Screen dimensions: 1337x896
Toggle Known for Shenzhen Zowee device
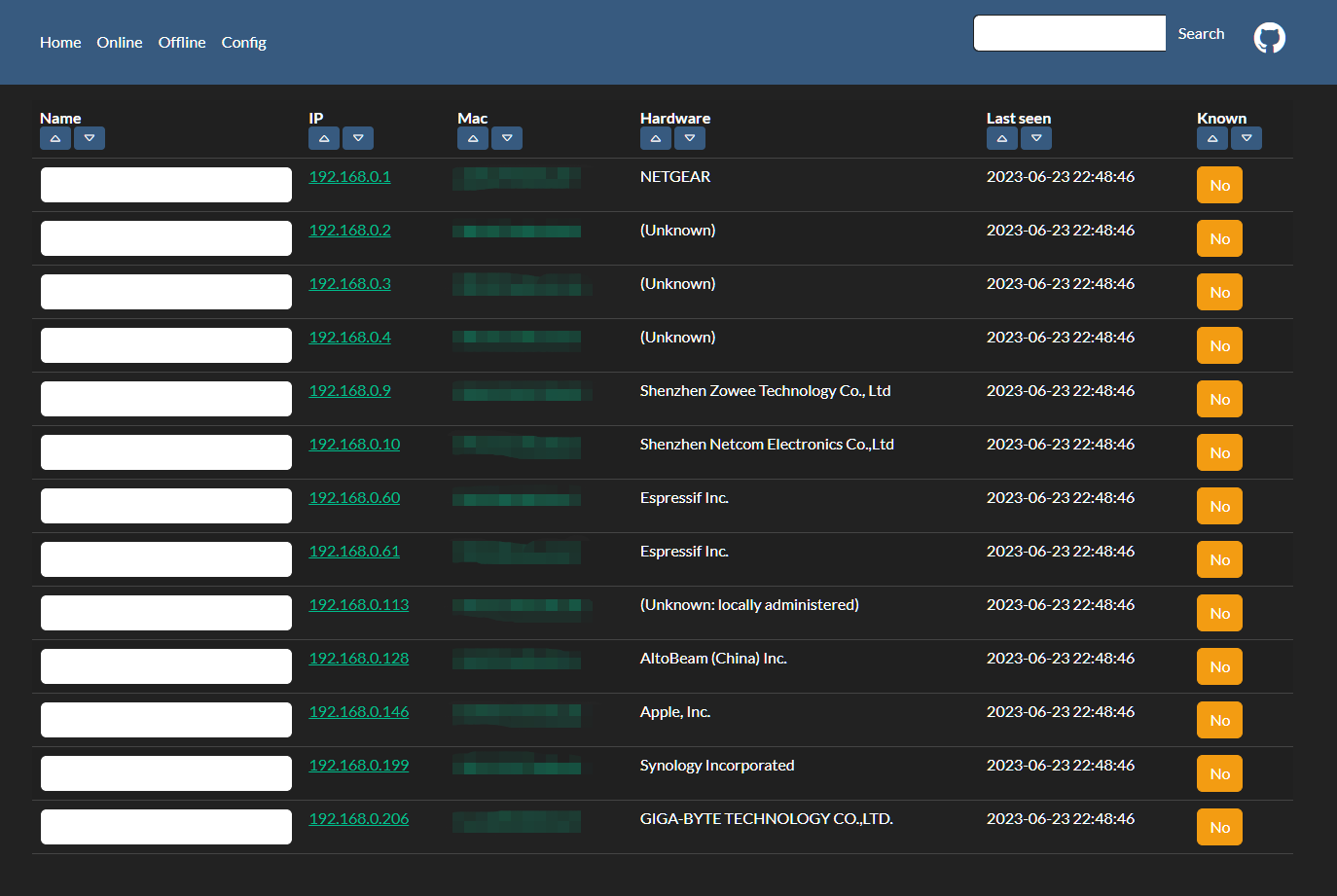(1219, 399)
